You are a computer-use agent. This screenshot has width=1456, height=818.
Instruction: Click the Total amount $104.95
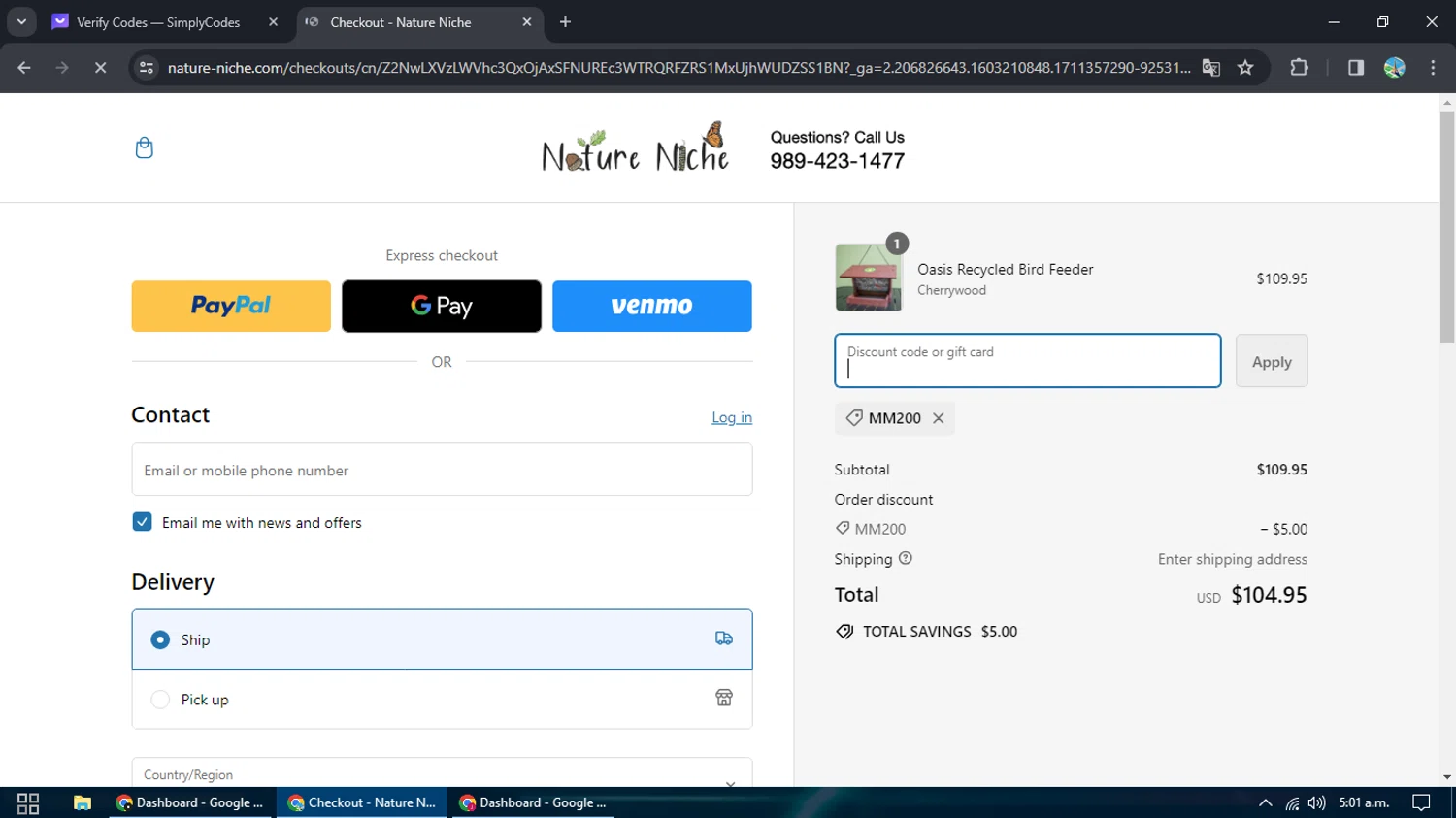point(1269,595)
